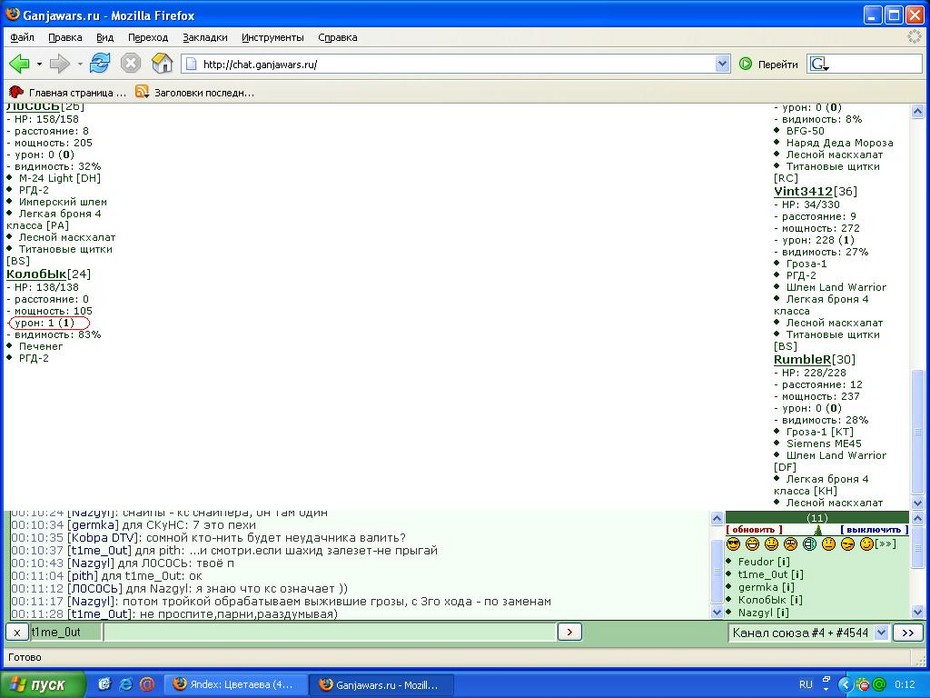The image size is (930, 698).
Task: Open the RU language indicator
Action: [805, 685]
